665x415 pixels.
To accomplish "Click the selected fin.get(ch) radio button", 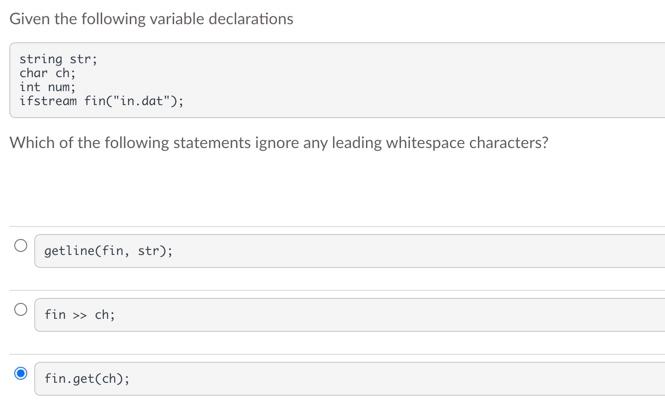I will pos(20,373).
